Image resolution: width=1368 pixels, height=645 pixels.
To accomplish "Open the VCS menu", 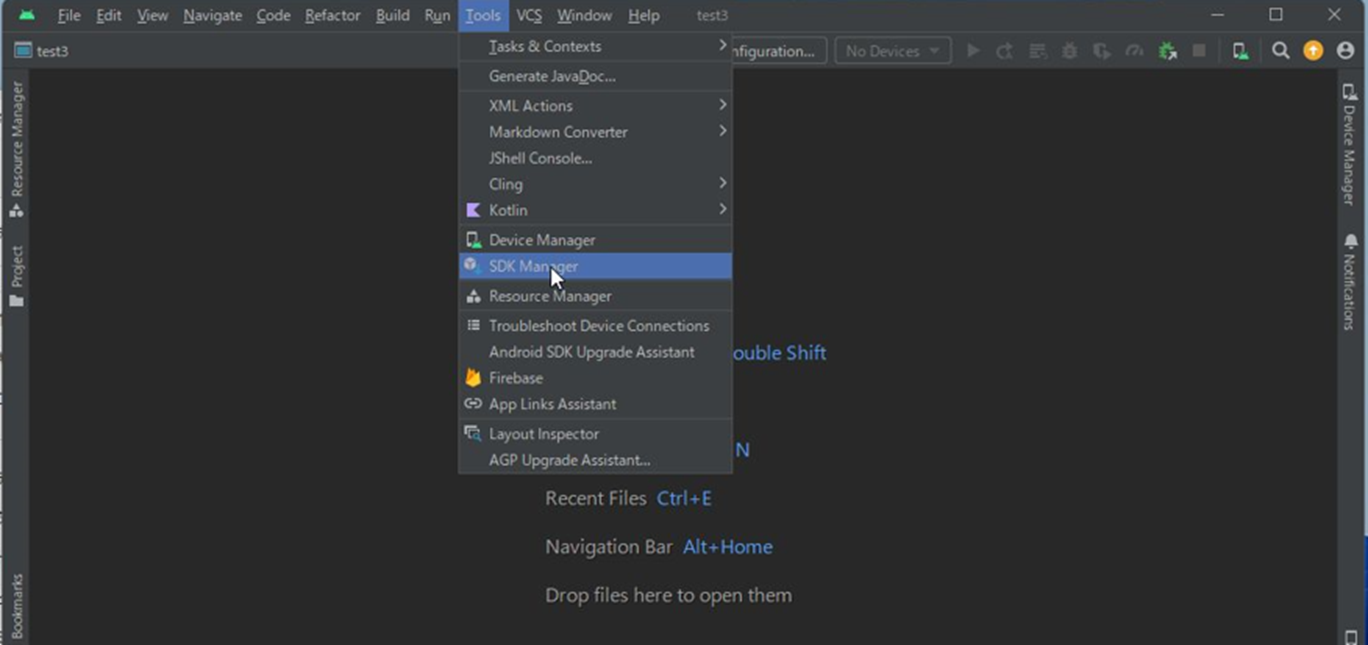I will pos(528,15).
